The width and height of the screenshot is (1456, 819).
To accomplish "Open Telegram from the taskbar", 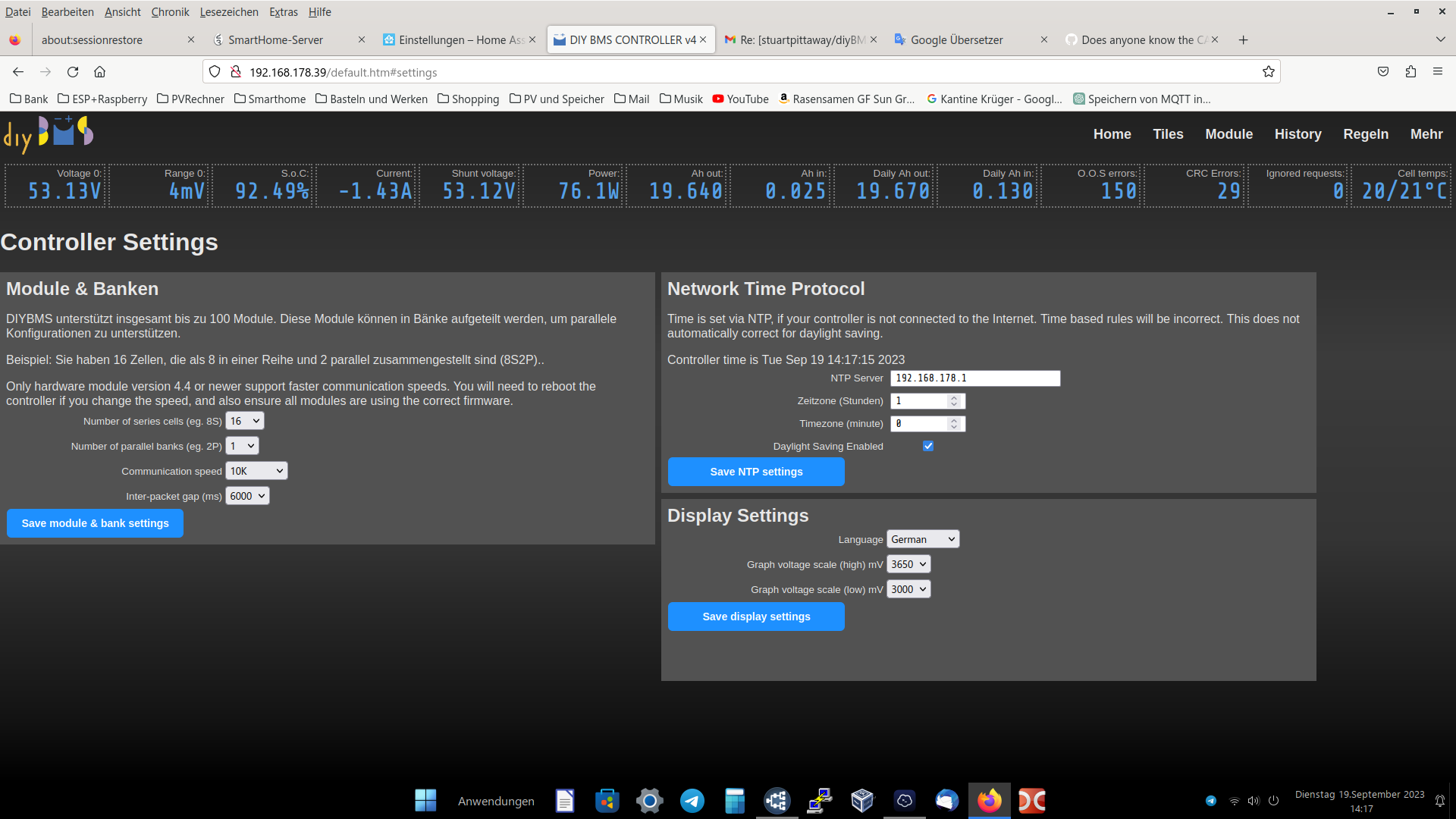I will (x=692, y=801).
